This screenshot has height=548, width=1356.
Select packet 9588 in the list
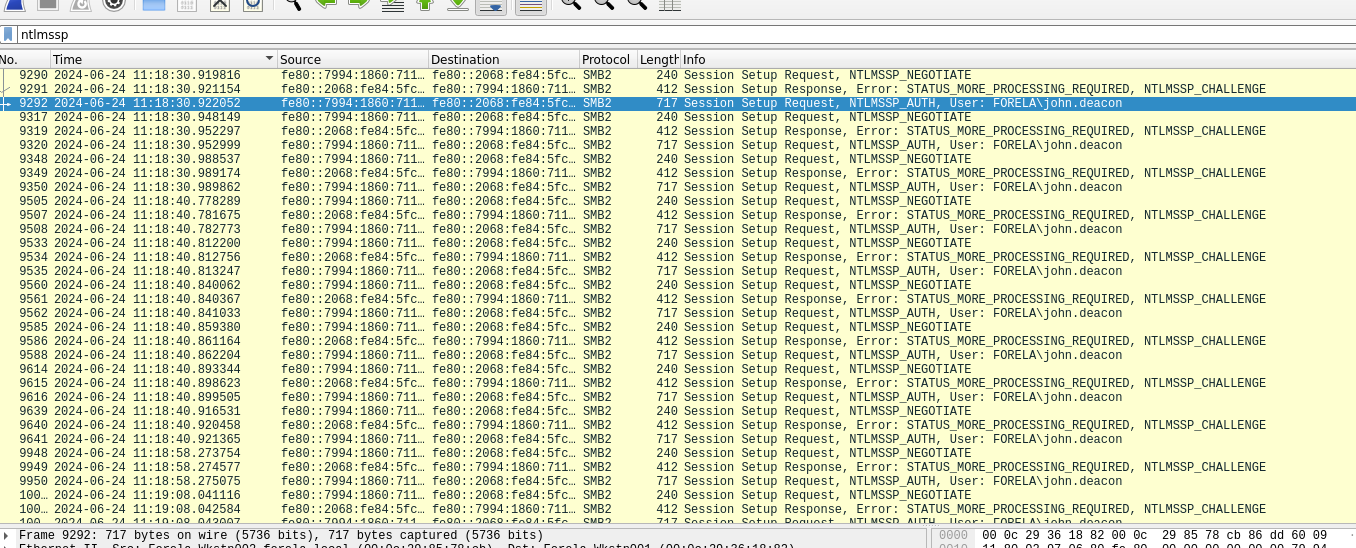(x=678, y=355)
